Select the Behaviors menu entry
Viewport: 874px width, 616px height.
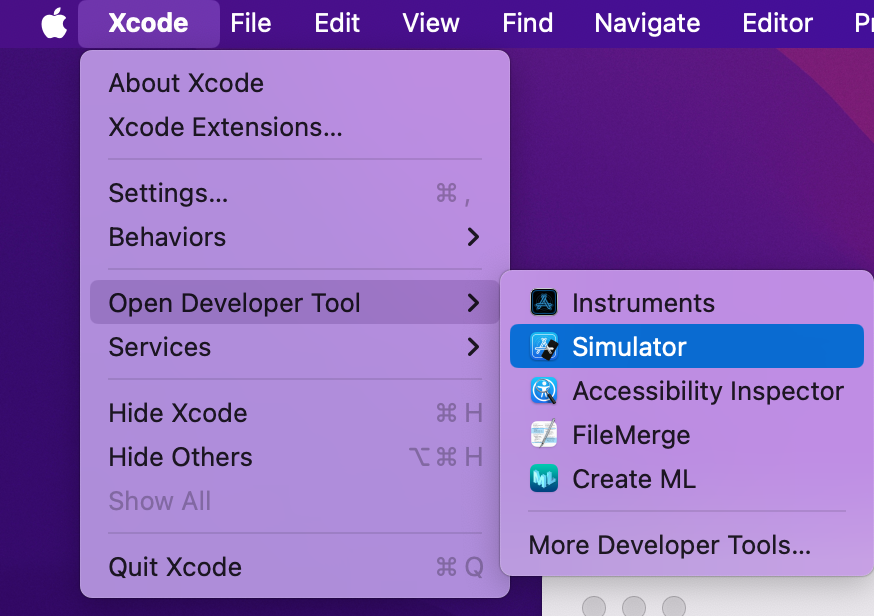(295, 237)
